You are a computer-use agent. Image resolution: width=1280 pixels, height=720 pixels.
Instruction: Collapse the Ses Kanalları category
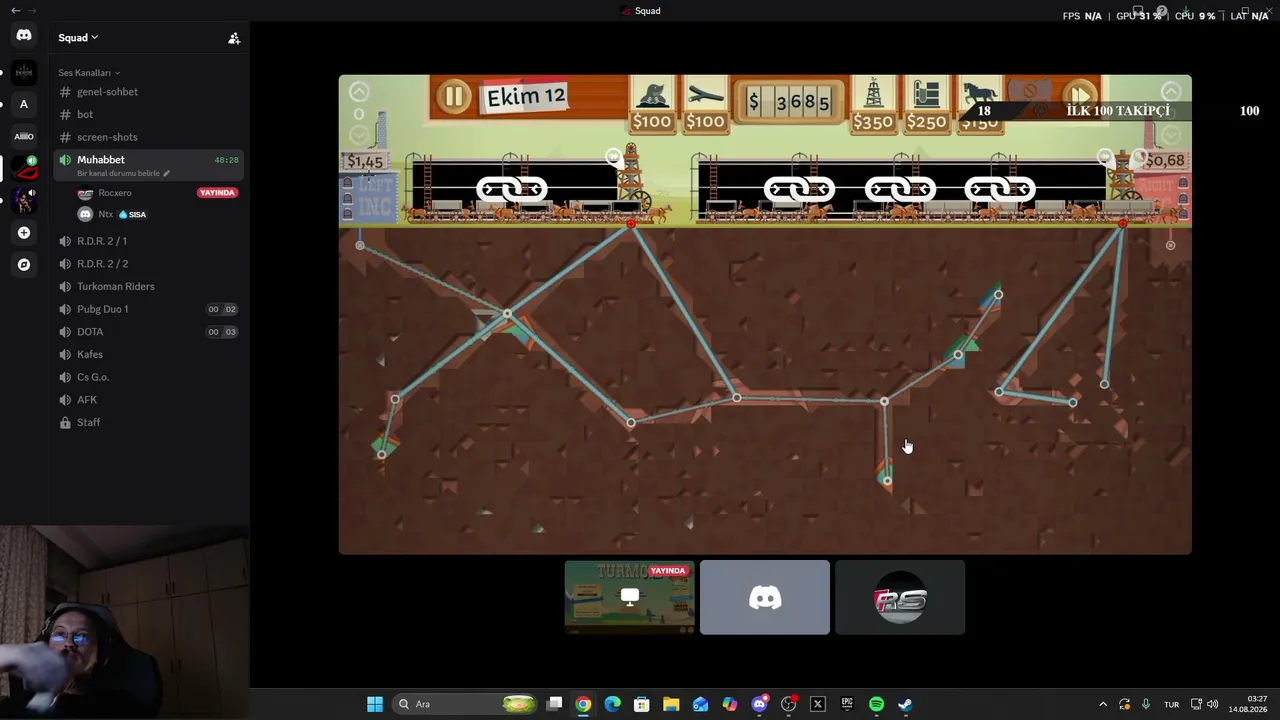point(89,73)
